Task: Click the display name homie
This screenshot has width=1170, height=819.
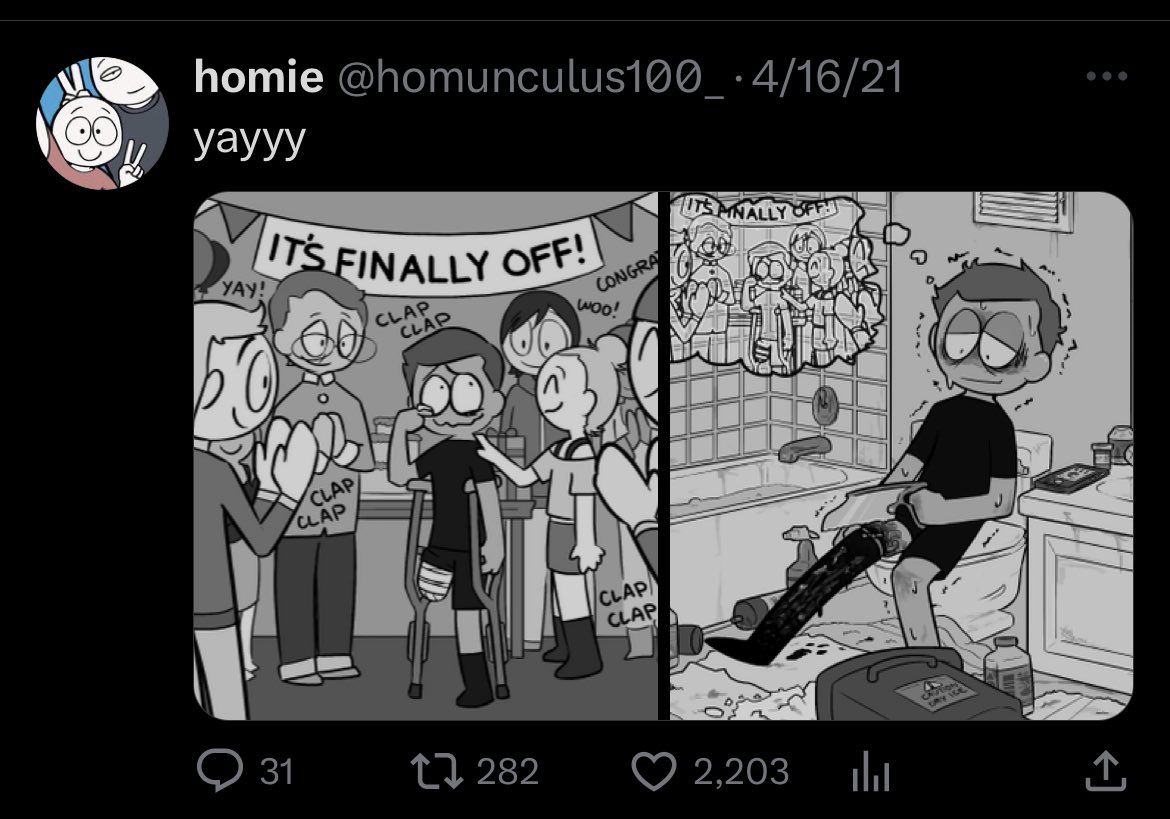Action: point(258,76)
